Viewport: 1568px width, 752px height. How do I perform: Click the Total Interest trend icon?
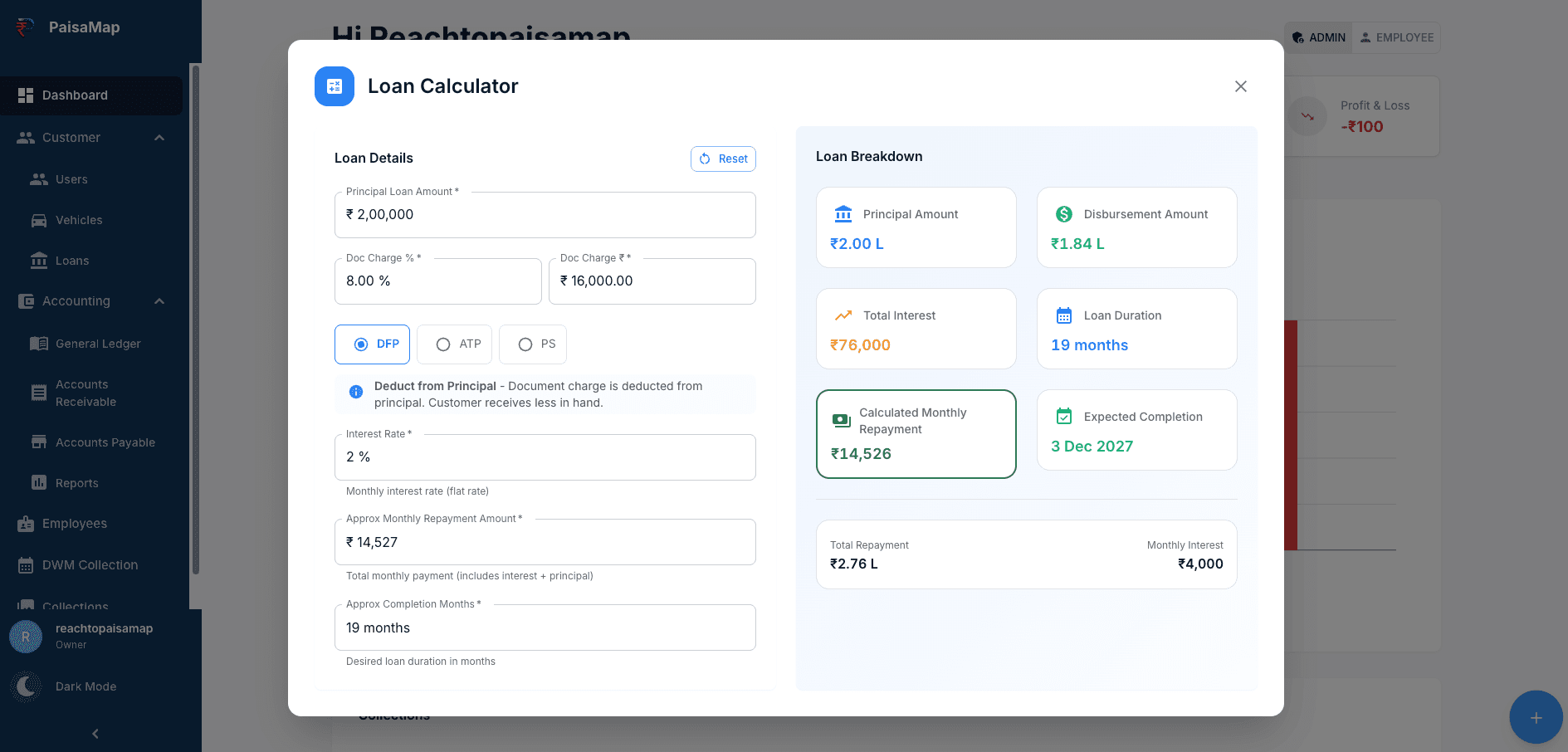click(843, 315)
